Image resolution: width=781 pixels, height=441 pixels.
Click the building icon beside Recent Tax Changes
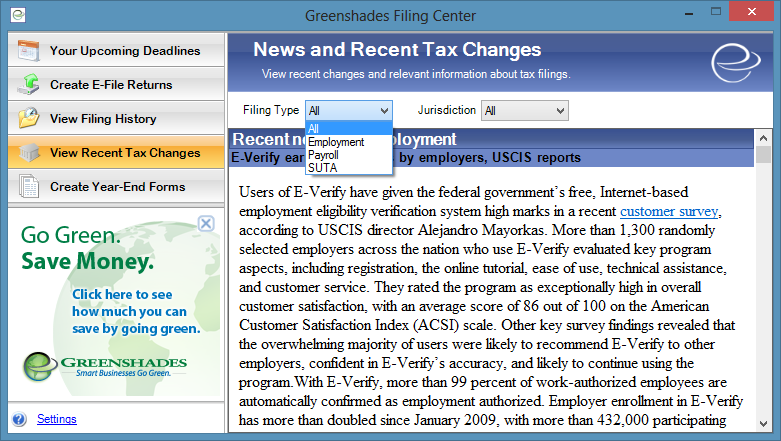(x=28, y=152)
